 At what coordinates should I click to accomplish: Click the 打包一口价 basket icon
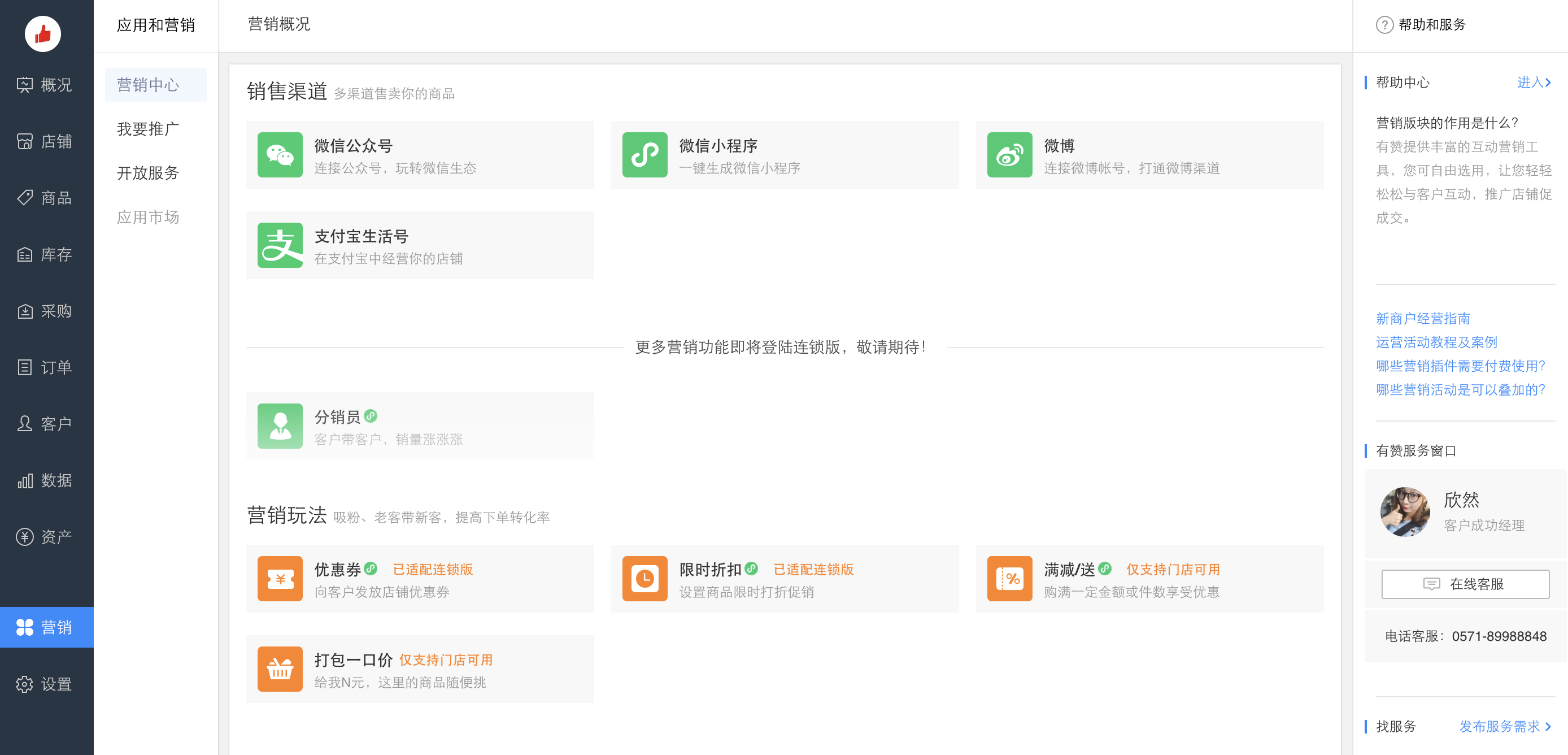point(280,669)
